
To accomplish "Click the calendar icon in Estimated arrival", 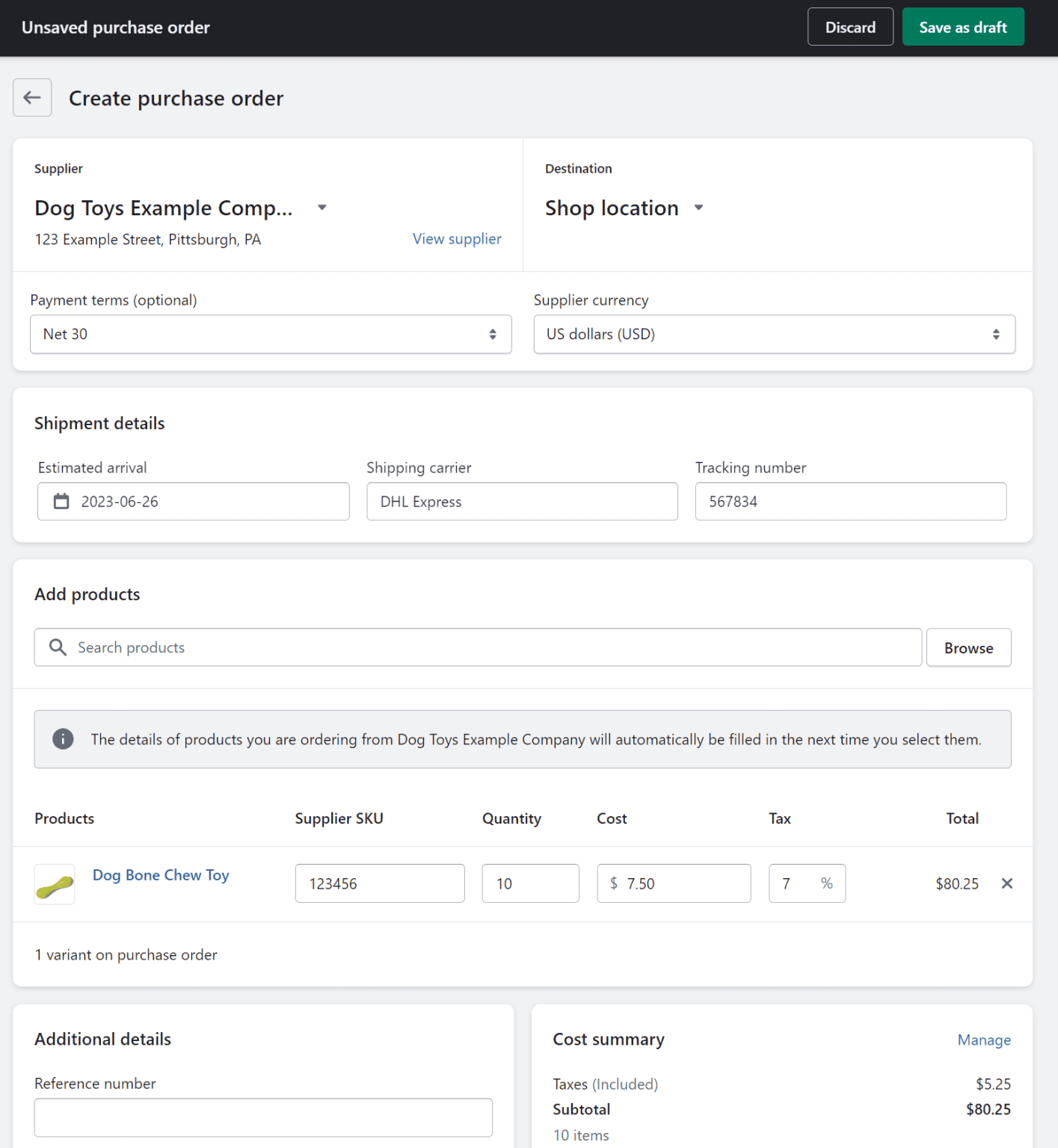I will (61, 502).
